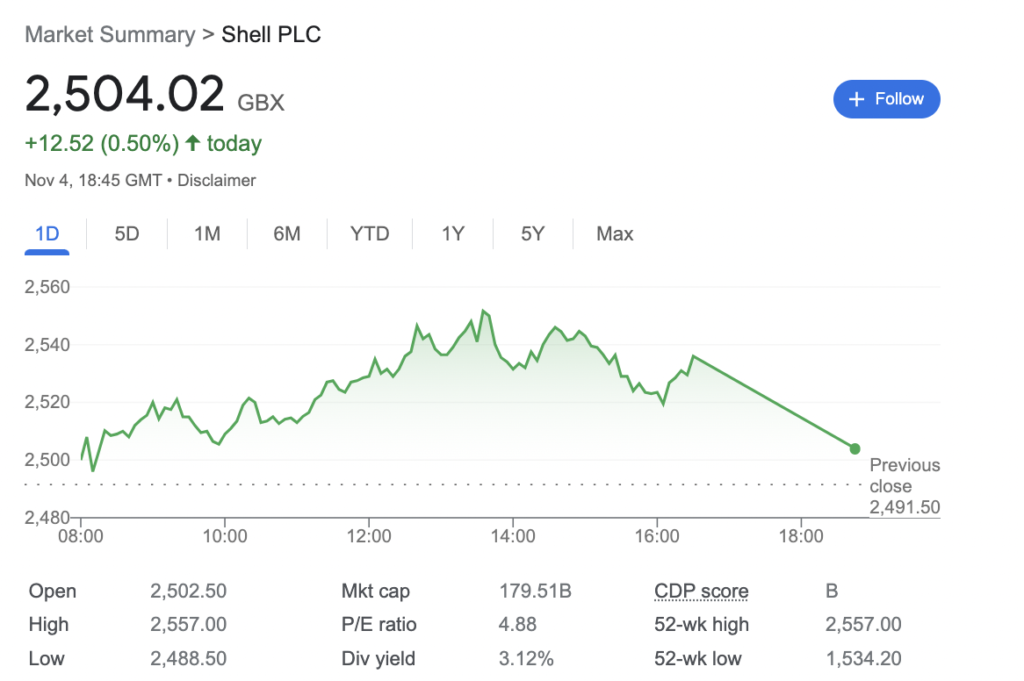Click the 08:00 time axis label
Screen dimensions: 1024x681
(x=81, y=536)
